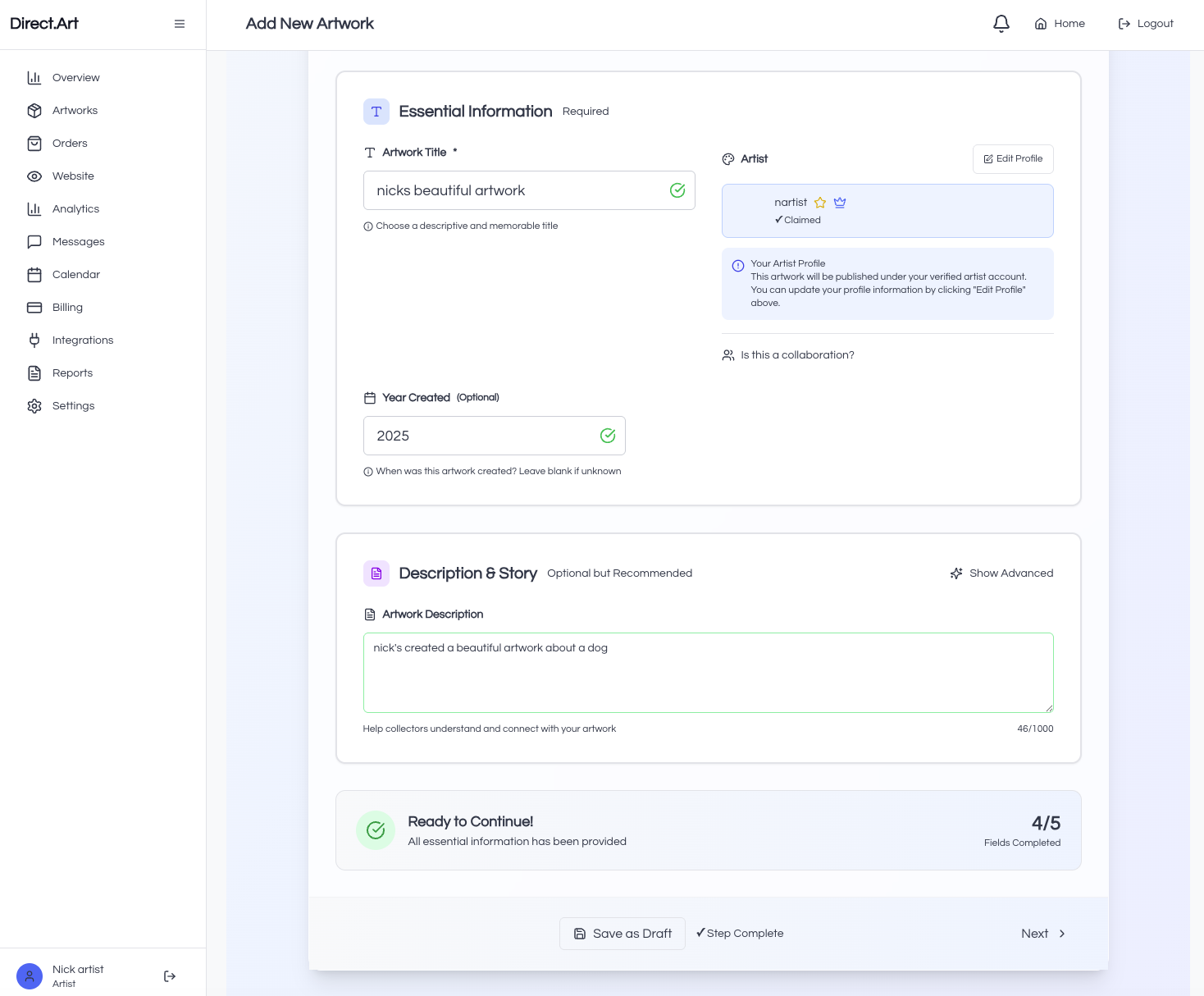Open the Next step chevron

[1061, 934]
